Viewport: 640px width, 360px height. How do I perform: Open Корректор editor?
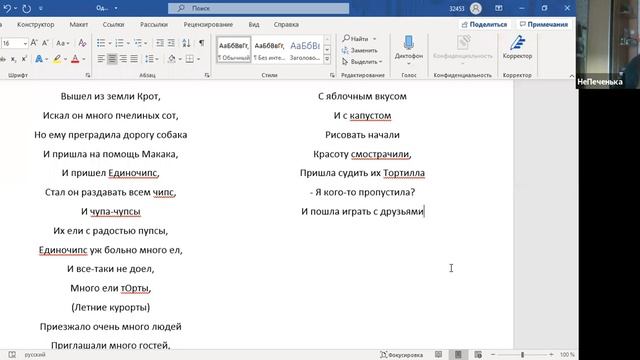point(517,48)
